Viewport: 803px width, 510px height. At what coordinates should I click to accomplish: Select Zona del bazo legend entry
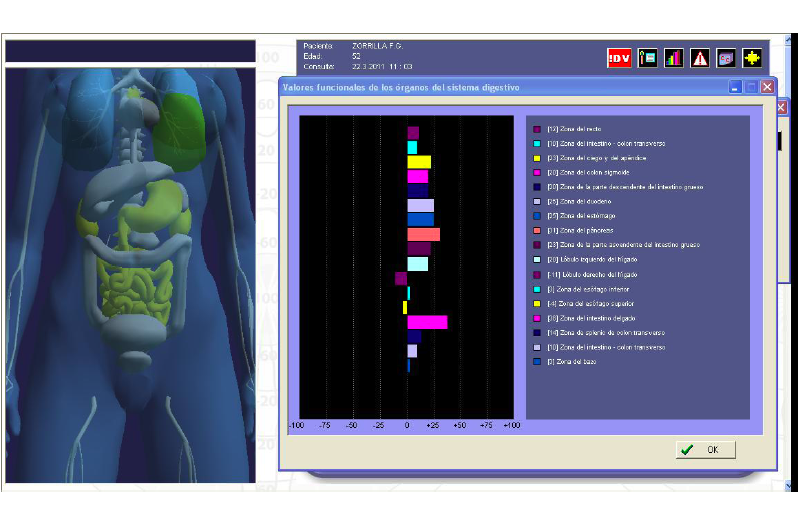566,361
